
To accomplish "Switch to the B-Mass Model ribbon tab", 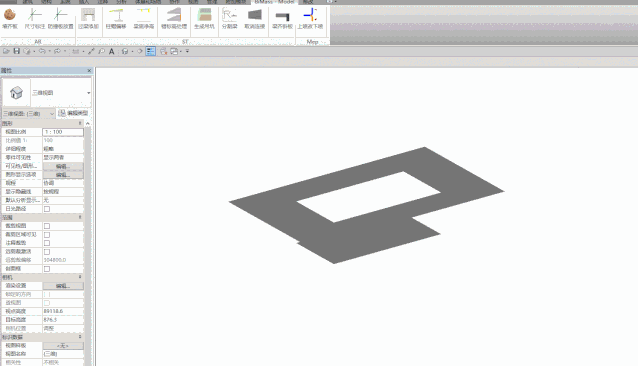I will [274, 2].
